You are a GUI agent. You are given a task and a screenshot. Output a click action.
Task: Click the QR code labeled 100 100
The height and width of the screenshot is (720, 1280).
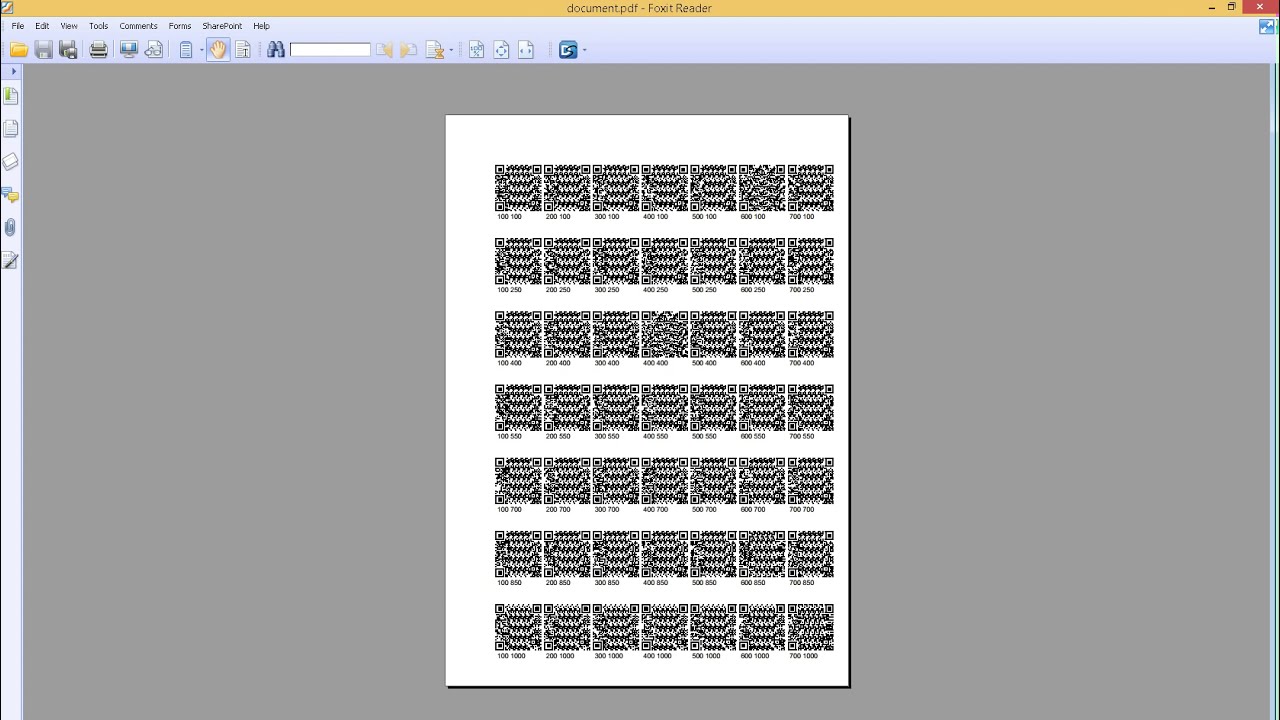(x=518, y=188)
